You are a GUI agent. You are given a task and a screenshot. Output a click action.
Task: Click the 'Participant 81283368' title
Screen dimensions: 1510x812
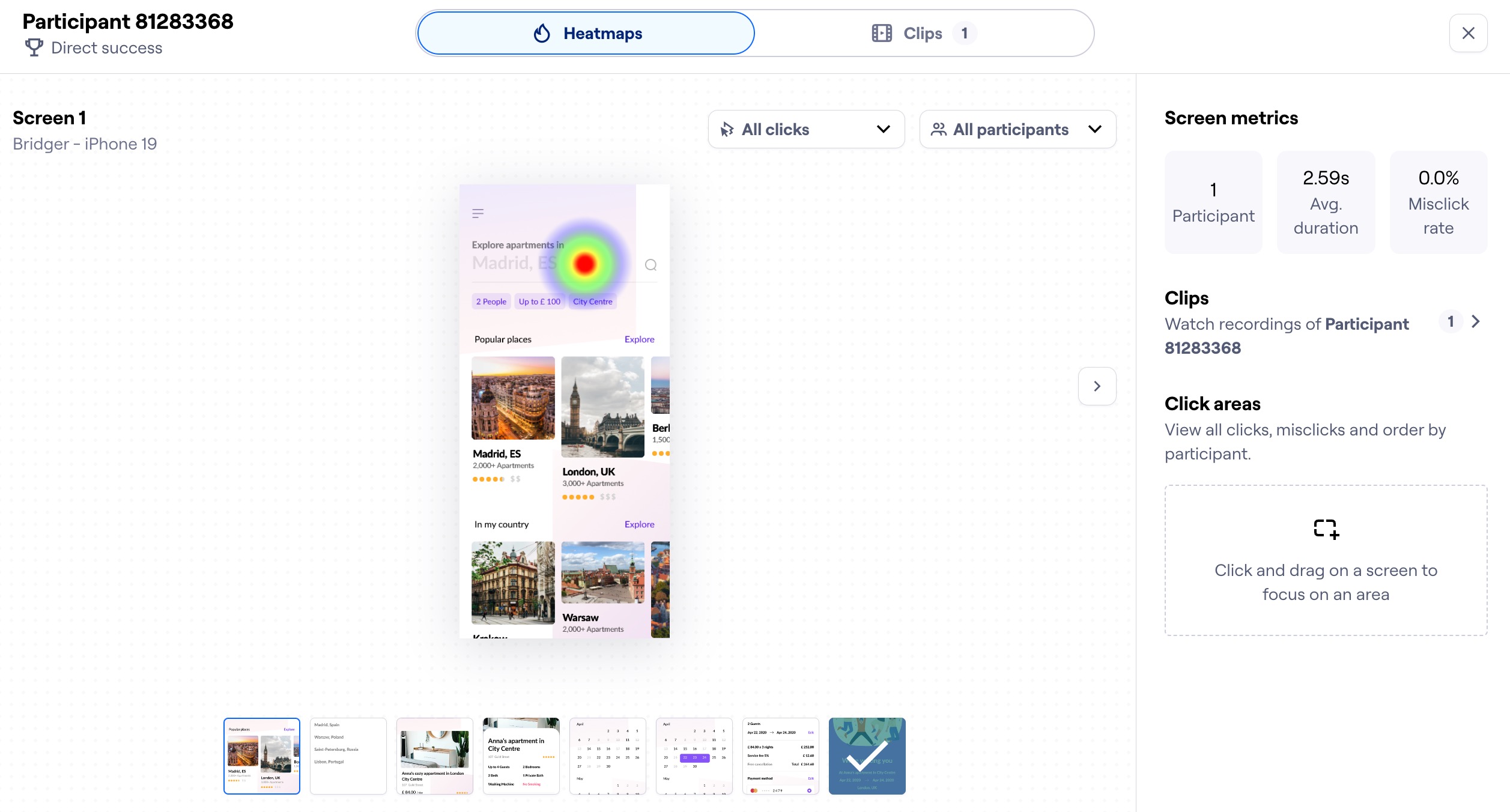click(x=128, y=22)
